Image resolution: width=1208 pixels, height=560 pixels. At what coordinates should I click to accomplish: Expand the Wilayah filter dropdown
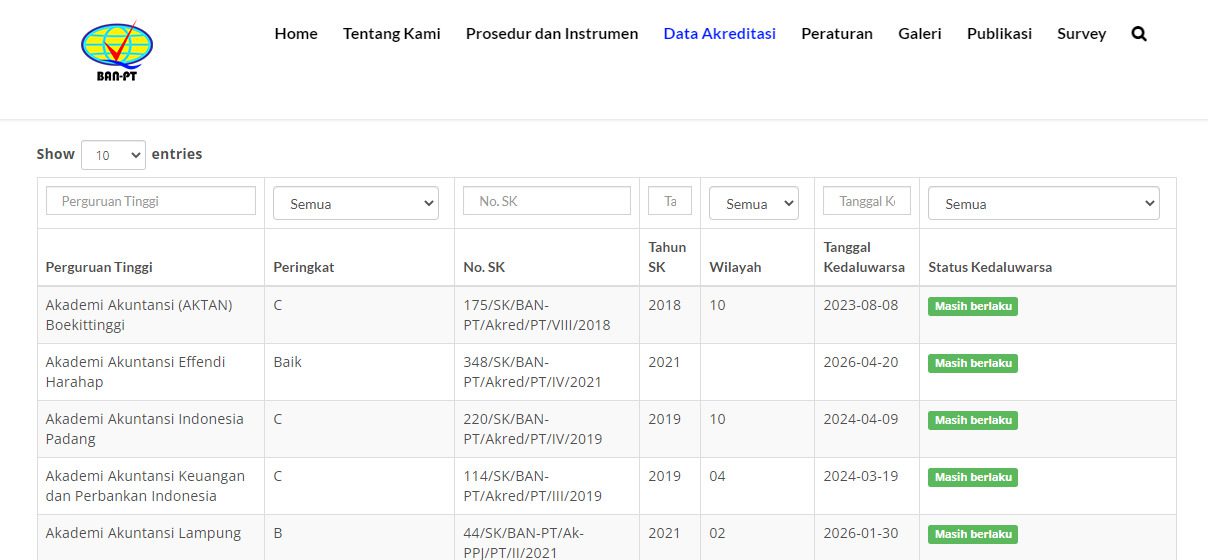point(753,203)
